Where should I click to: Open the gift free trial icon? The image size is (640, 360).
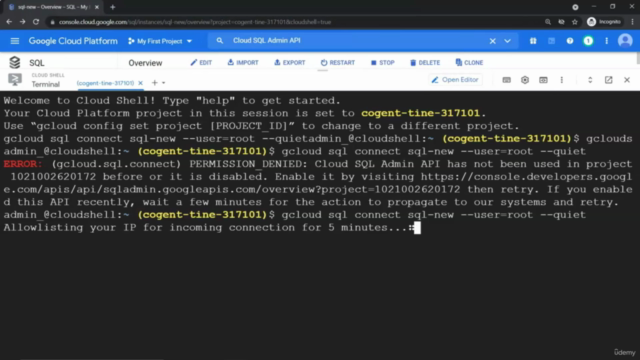click(533, 41)
